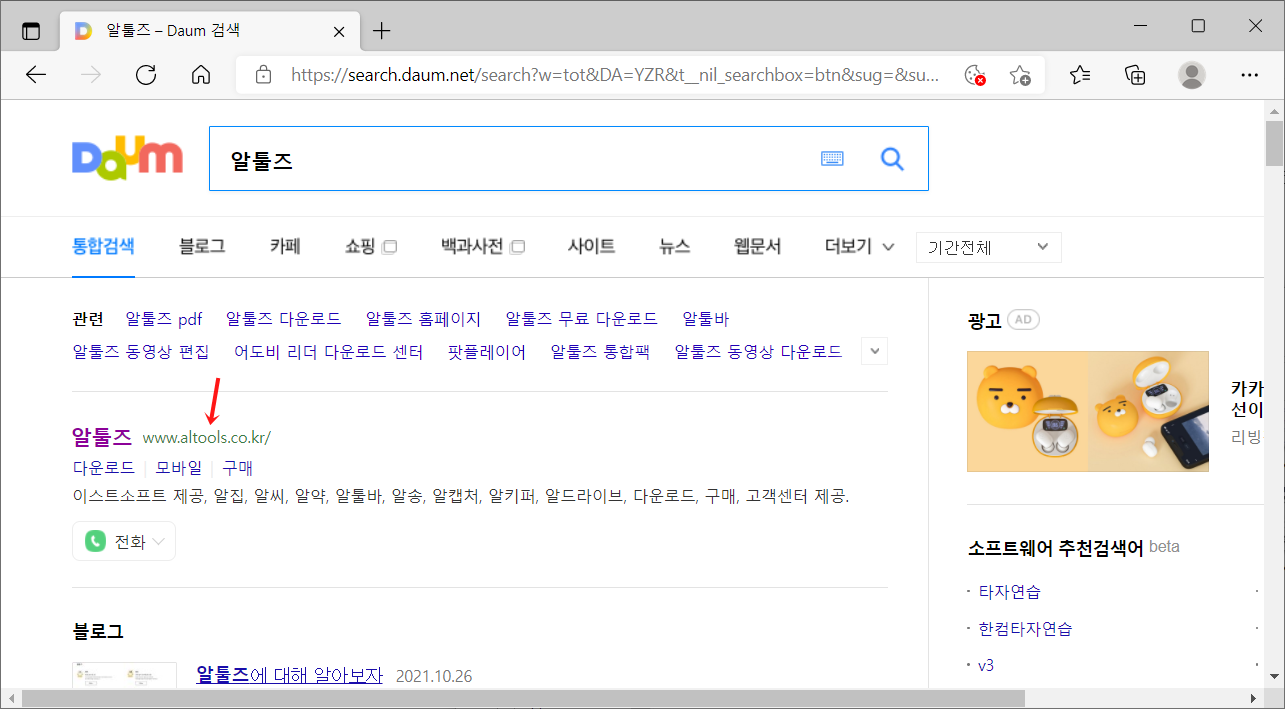Click the recommended search 타자연습
The width and height of the screenshot is (1285, 709).
[x=1010, y=591]
